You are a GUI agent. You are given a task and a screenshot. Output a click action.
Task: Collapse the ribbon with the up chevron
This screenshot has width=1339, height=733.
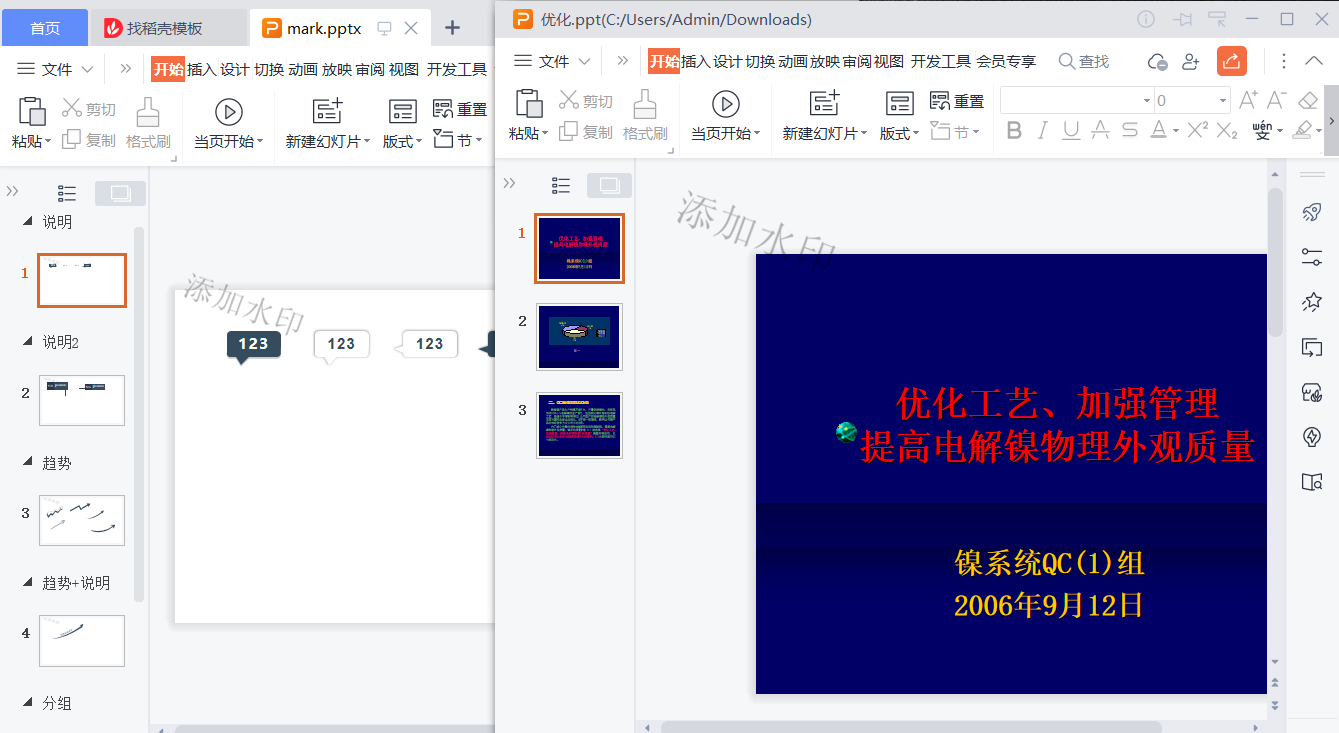point(1314,61)
